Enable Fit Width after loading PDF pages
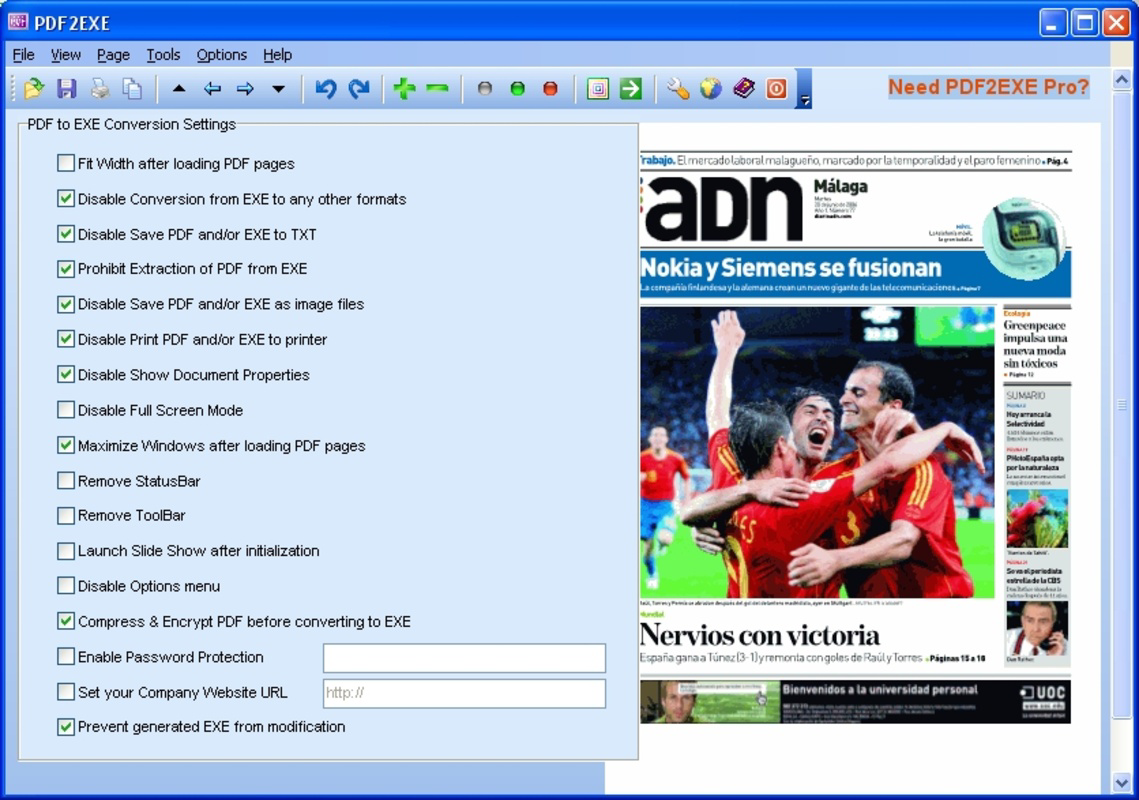Image resolution: width=1139 pixels, height=800 pixels. pyautogui.click(x=65, y=163)
